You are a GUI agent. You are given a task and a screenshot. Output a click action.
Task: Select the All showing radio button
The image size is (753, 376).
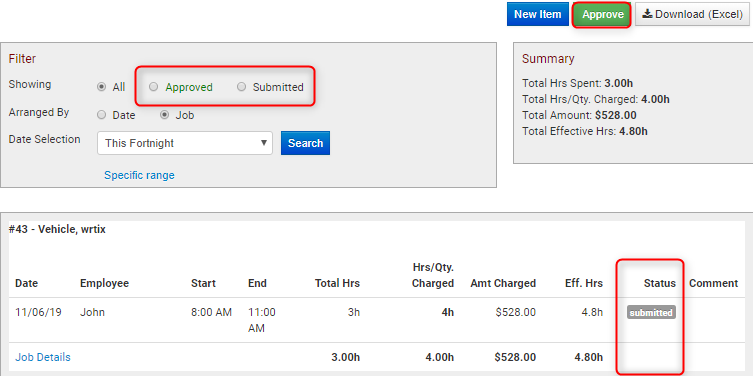101,87
